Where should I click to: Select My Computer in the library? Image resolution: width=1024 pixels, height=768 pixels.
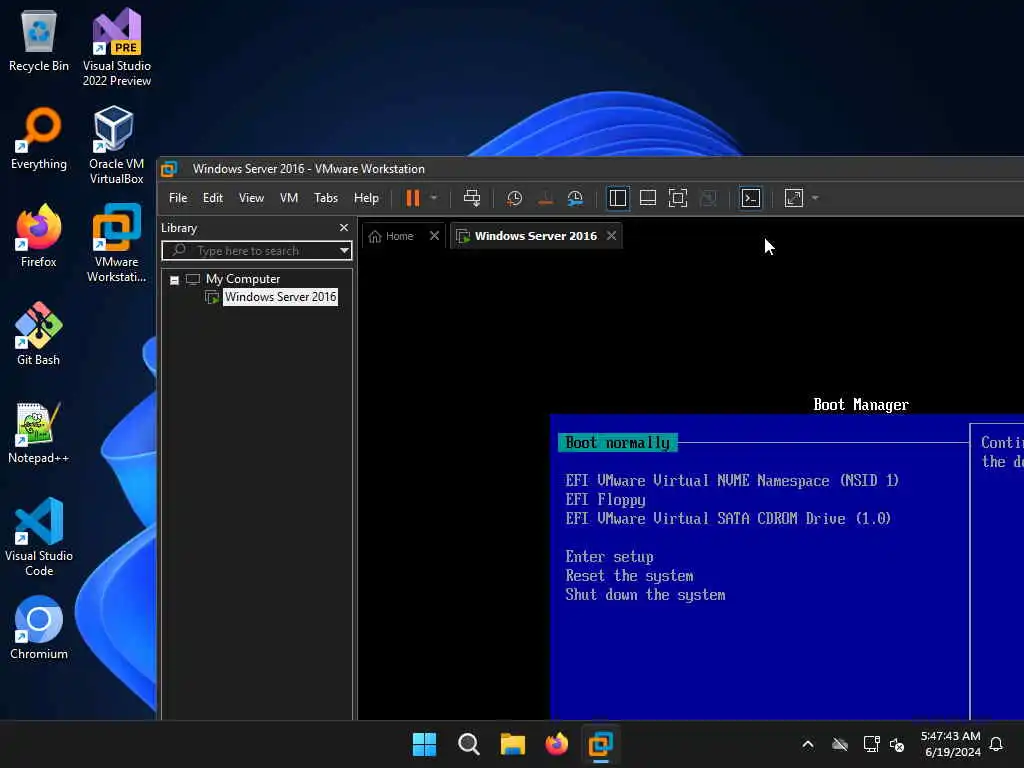point(243,279)
